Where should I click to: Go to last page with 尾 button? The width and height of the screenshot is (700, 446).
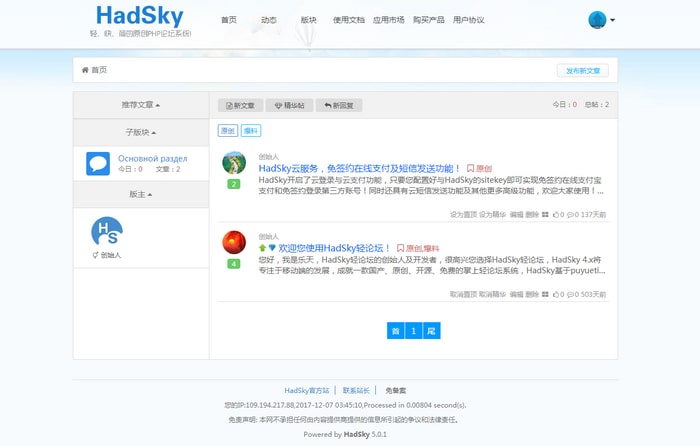tap(431, 331)
